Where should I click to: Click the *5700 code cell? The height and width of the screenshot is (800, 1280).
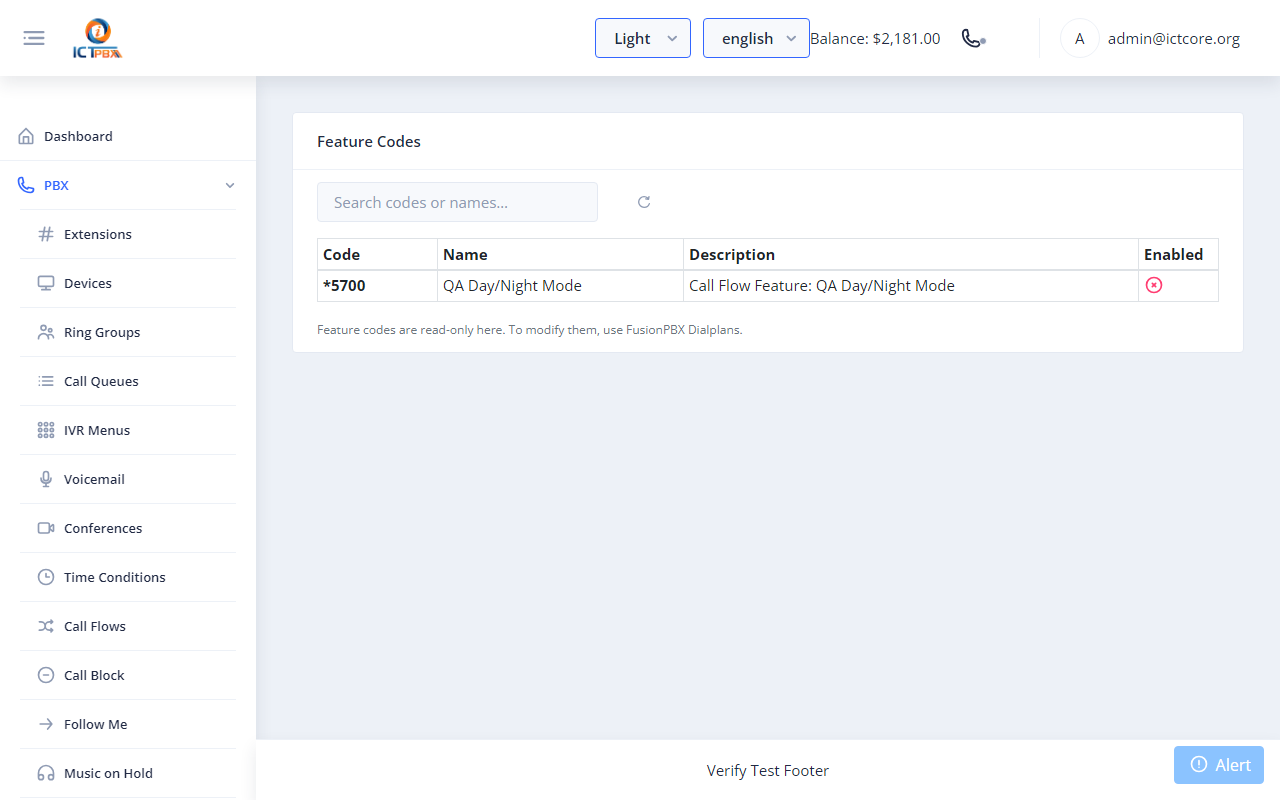(377, 286)
